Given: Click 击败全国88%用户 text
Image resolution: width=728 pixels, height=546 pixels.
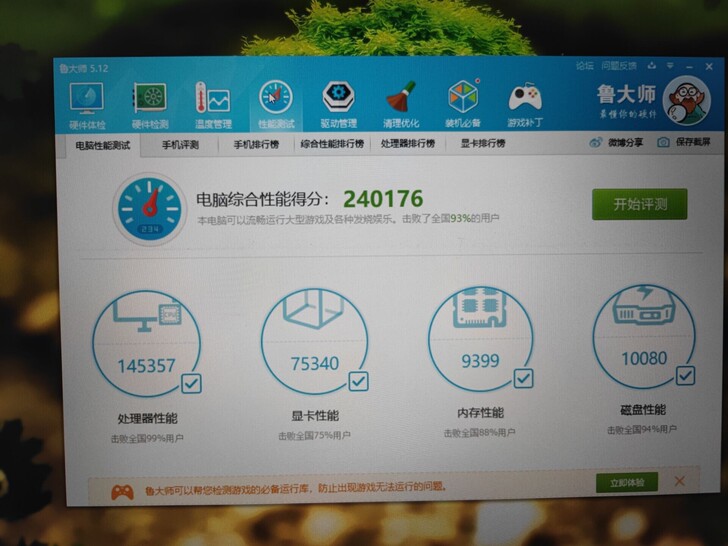Looking at the screenshot, I should coord(480,433).
